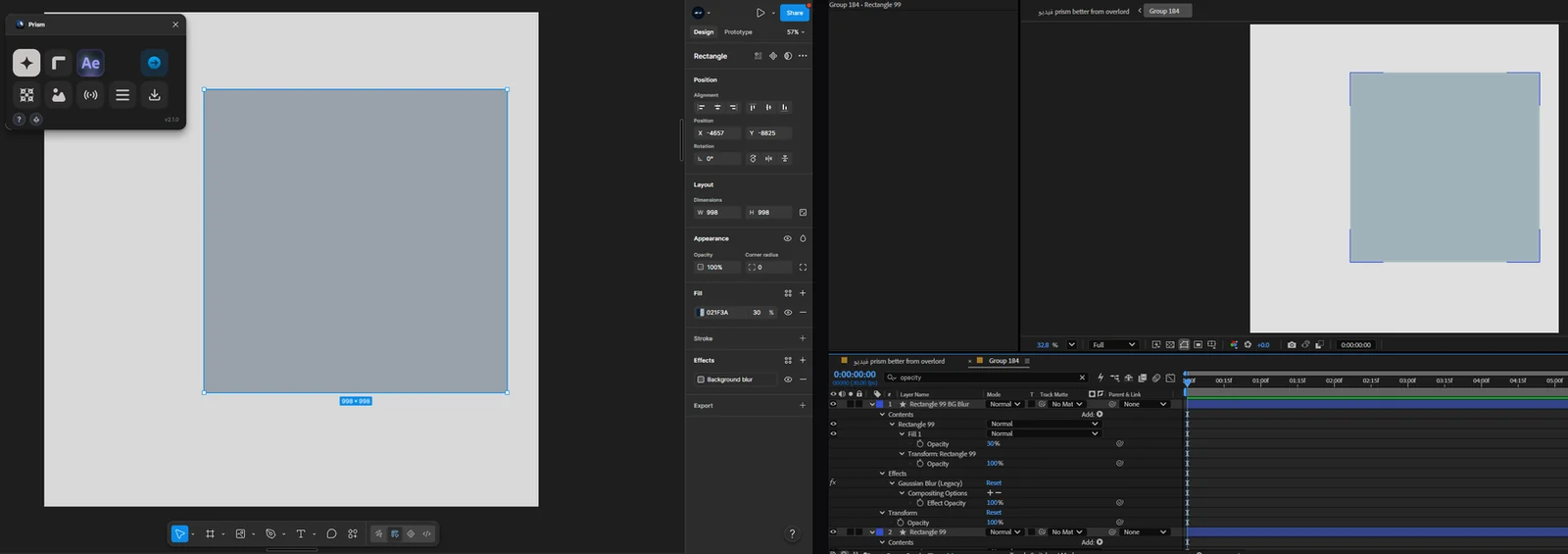Click the align top icon
The height and width of the screenshot is (554, 1568).
coord(753,108)
